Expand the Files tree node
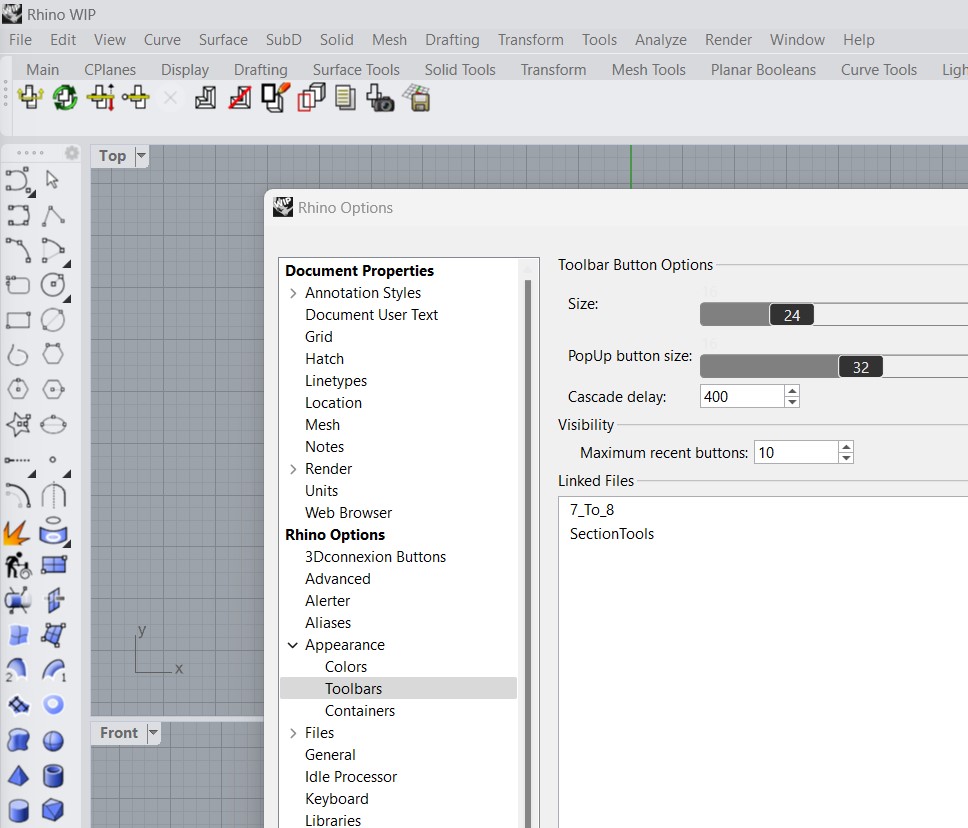This screenshot has height=828, width=968. tap(293, 733)
